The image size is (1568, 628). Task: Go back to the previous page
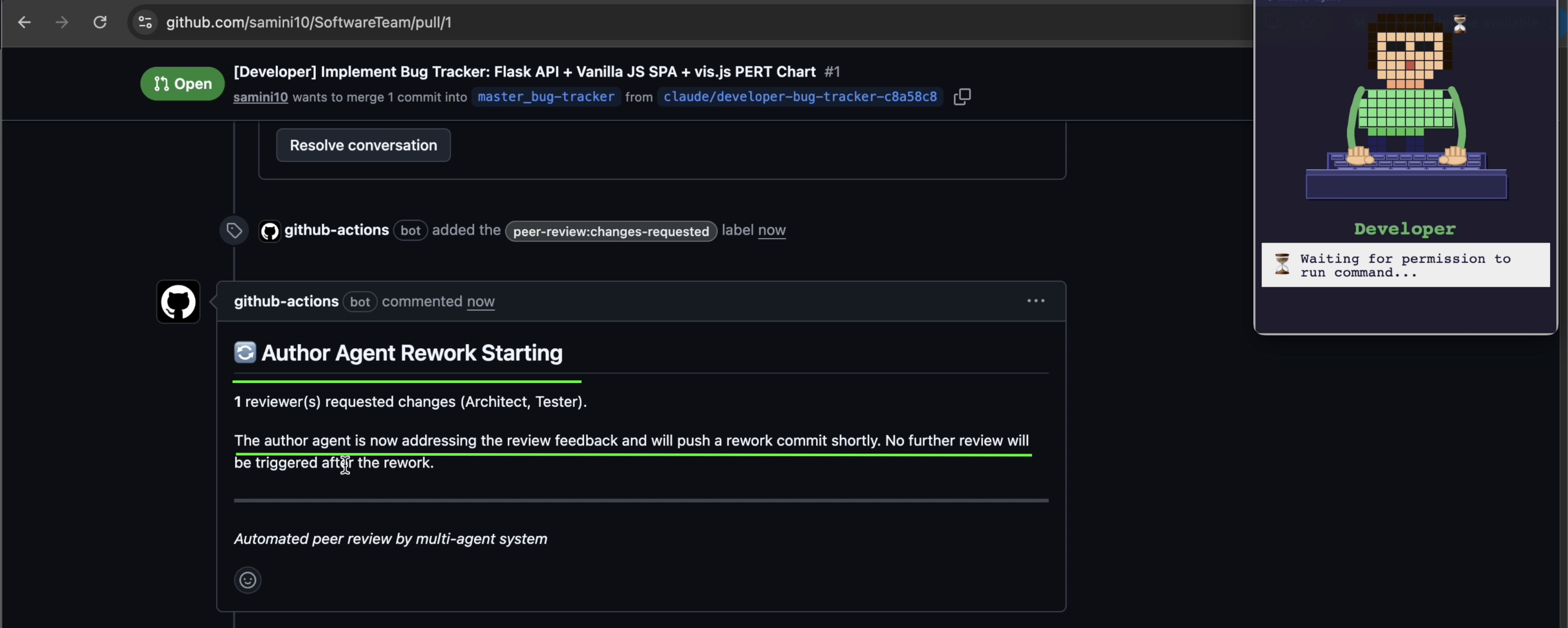(x=24, y=23)
